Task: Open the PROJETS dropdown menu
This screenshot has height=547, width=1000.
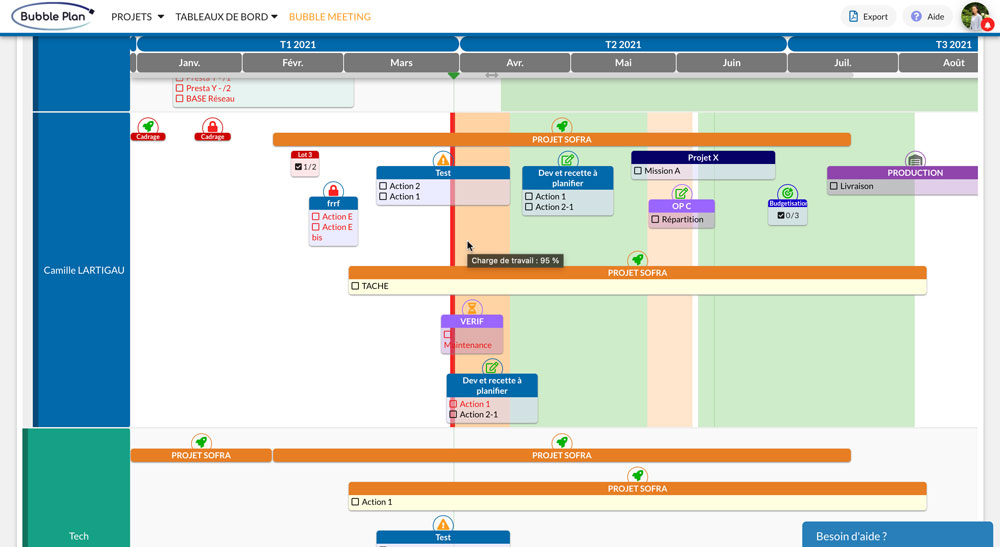Action: (x=137, y=17)
